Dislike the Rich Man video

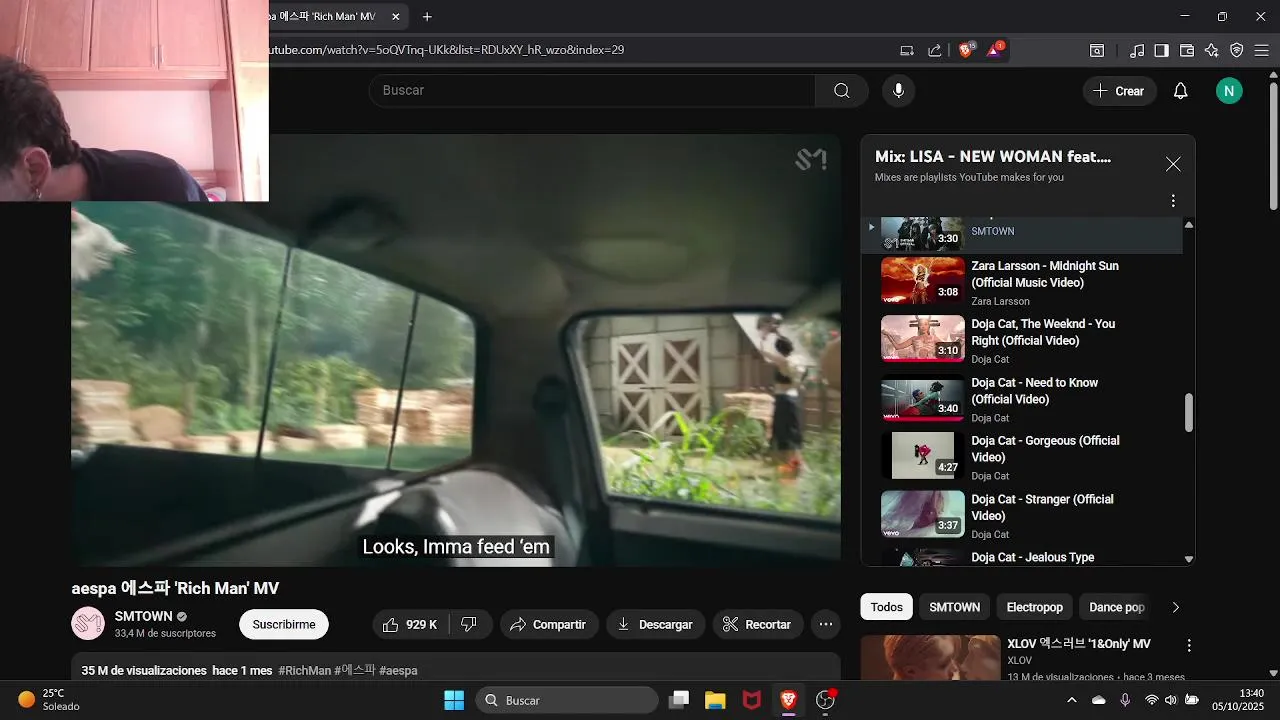[469, 624]
